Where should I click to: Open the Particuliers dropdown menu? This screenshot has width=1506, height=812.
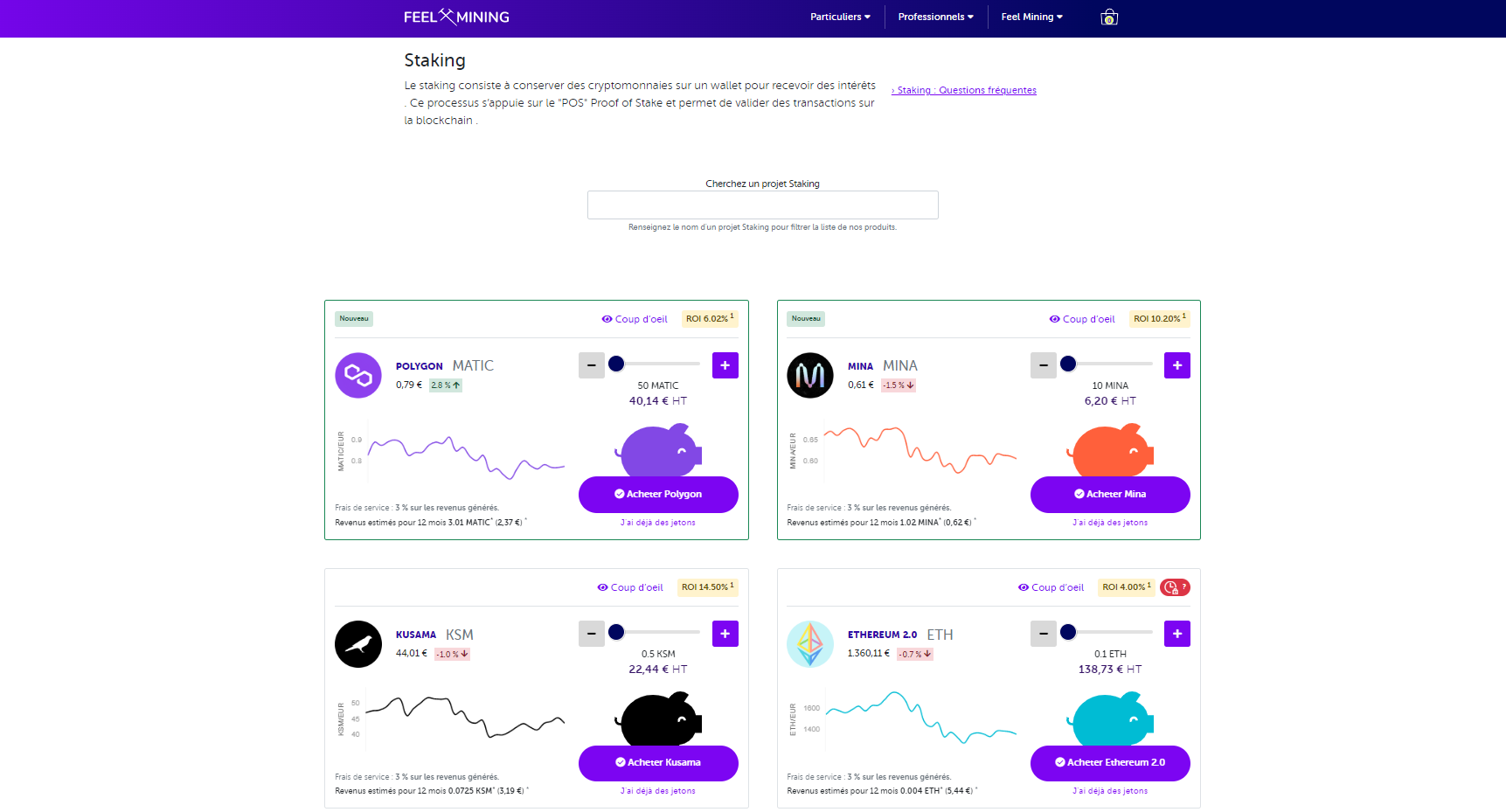point(839,16)
